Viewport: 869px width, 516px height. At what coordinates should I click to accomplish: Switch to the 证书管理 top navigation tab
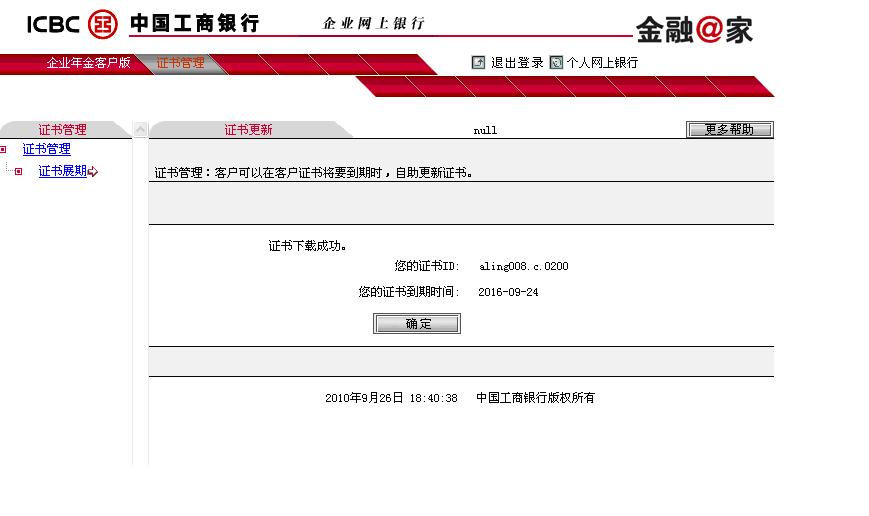point(180,63)
